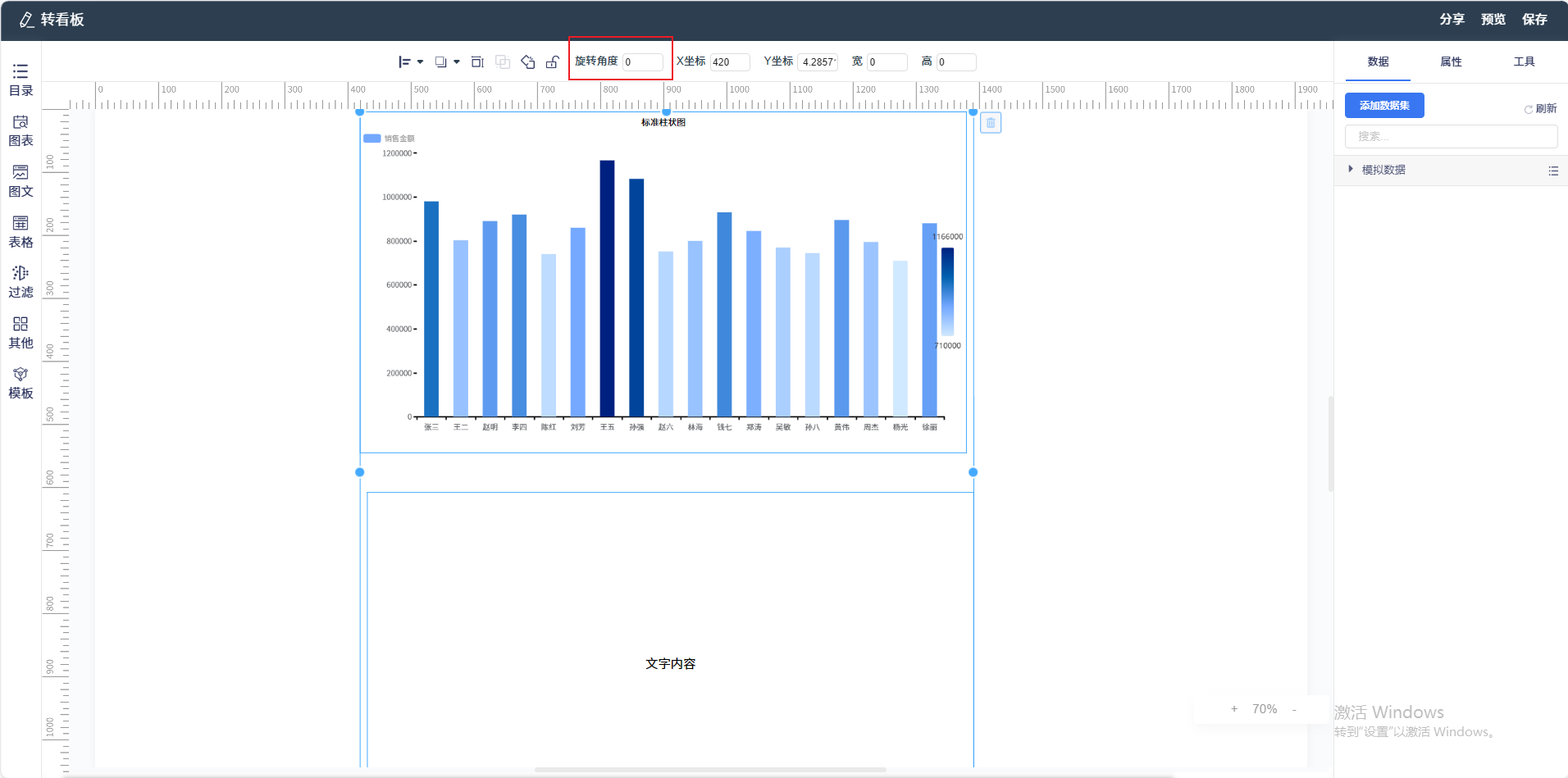Switch to the 属性 tab

click(1451, 62)
